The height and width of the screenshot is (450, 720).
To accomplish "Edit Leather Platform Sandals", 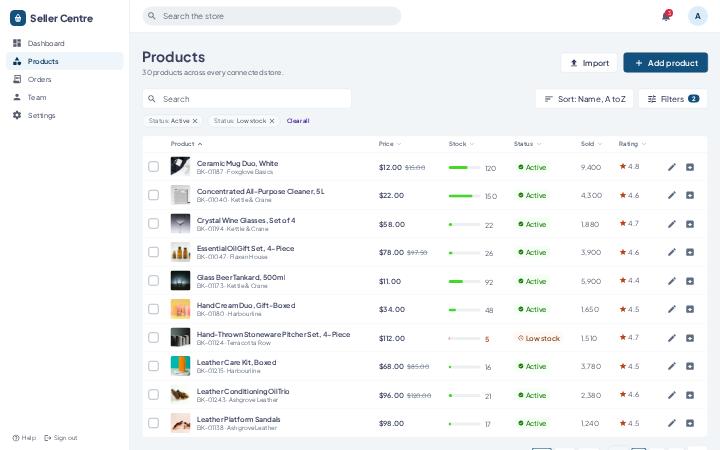I will (x=671, y=423).
